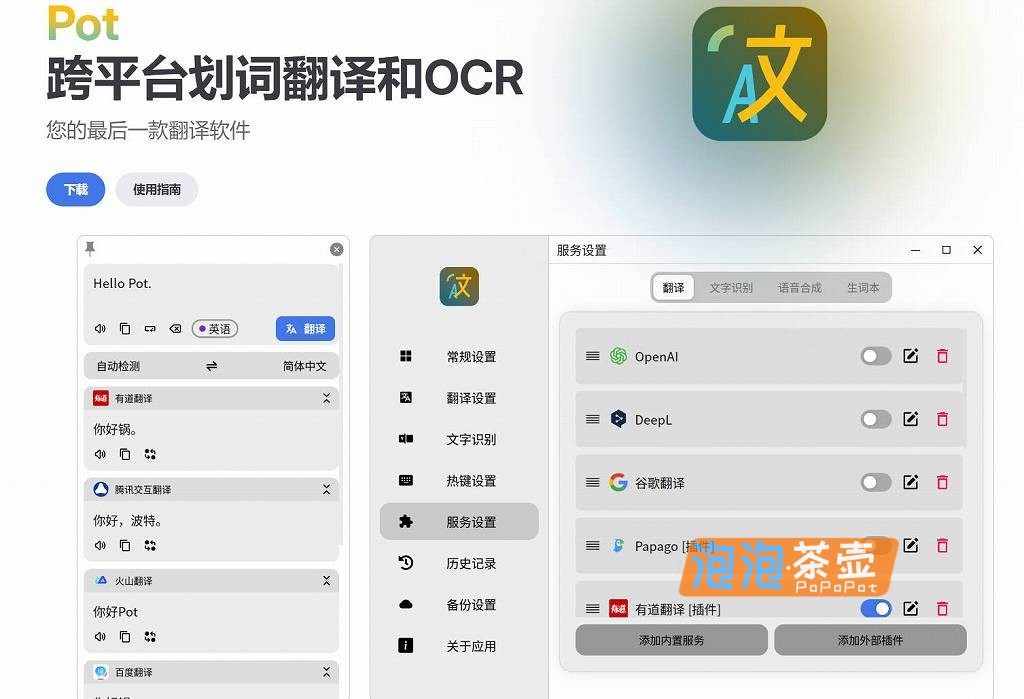Collapse the 腾讯交互翻译 result panel
Viewport: 1024px width, 699px height.
pyautogui.click(x=326, y=489)
